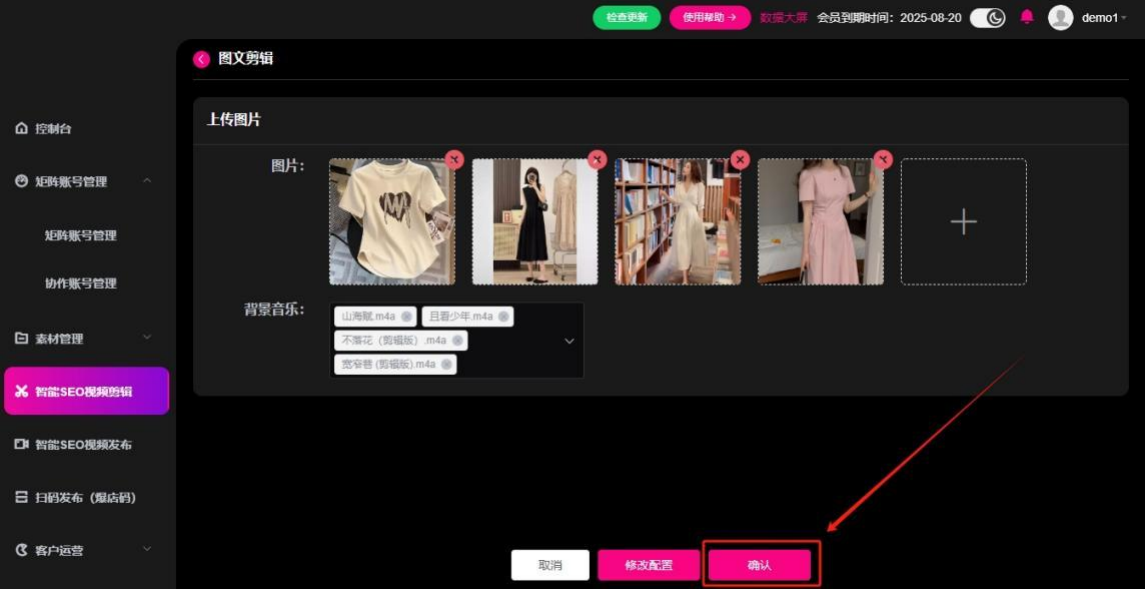Go to 控制台 in the sidebar
1145x589 pixels.
point(53,129)
